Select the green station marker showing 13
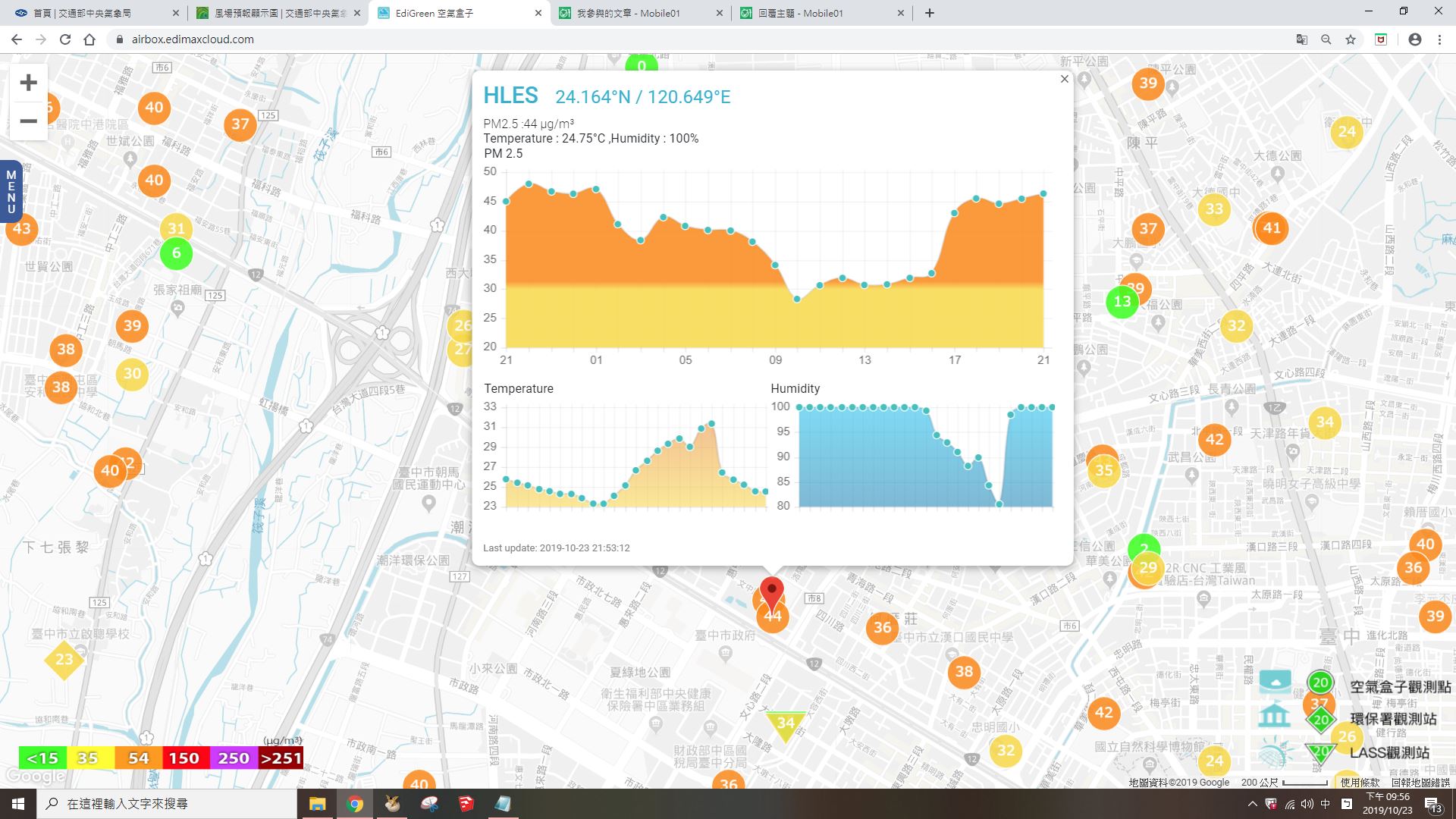1456x819 pixels. (1122, 302)
